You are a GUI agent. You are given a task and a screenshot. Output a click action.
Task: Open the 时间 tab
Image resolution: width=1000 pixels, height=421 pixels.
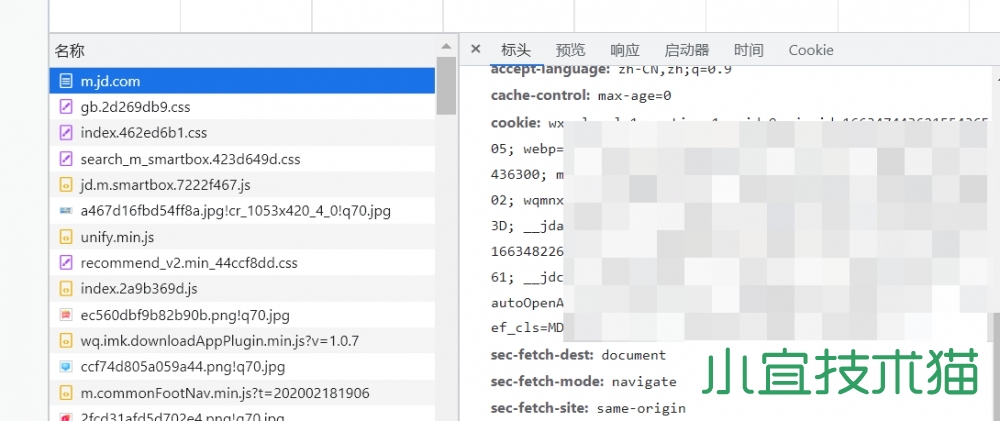tap(749, 50)
